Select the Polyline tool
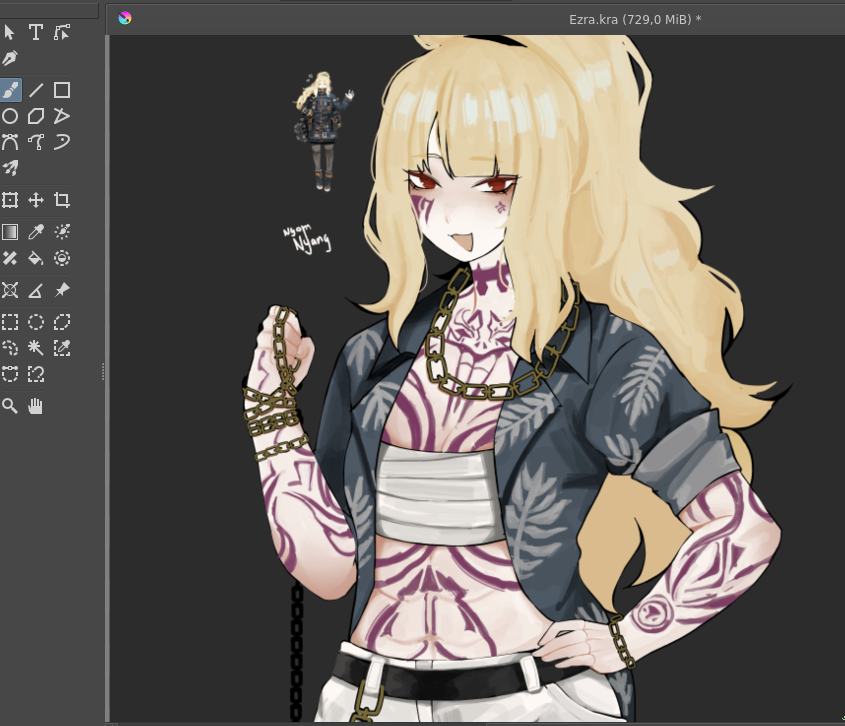 pyautogui.click(x=62, y=116)
